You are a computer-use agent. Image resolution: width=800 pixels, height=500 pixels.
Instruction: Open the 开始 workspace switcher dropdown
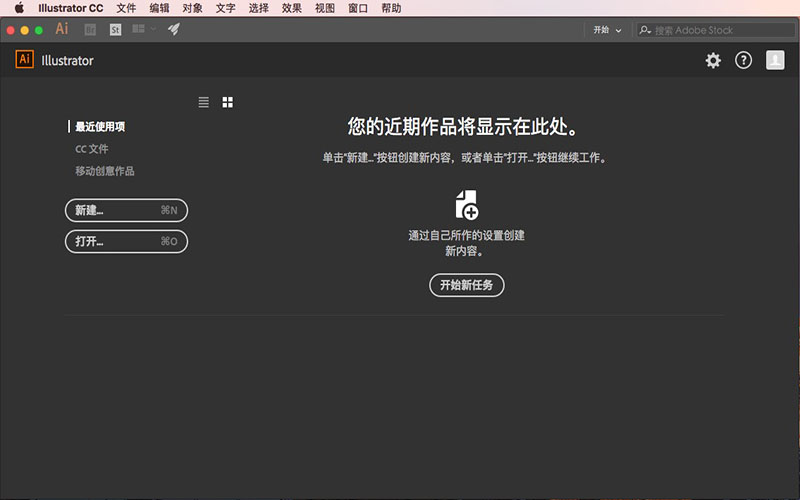click(607, 30)
